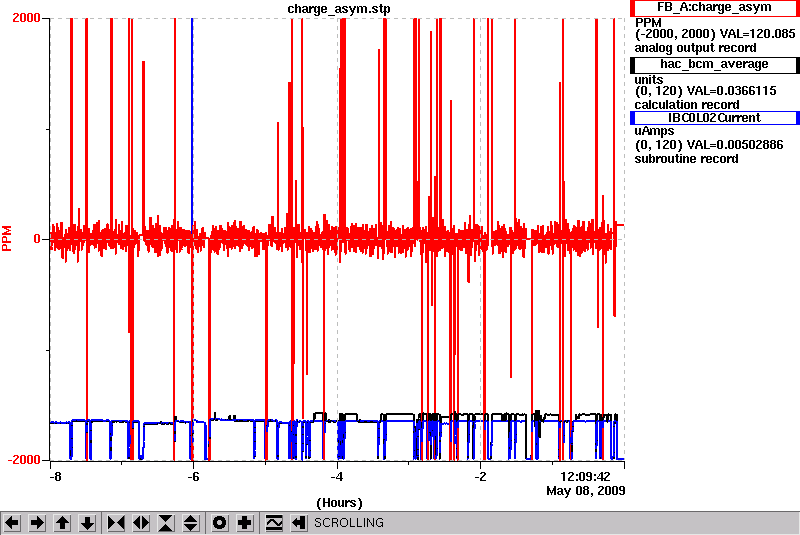Screen dimensions: 800x535
Task: Click the pan left arrow button
Action: click(x=12, y=523)
